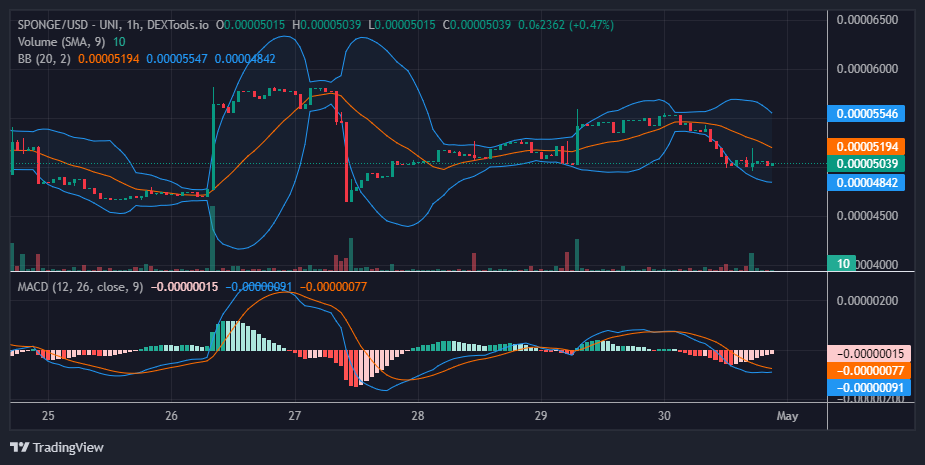Click the (+0.47%) change value
This screenshot has width=925, height=465.
coord(591,25)
